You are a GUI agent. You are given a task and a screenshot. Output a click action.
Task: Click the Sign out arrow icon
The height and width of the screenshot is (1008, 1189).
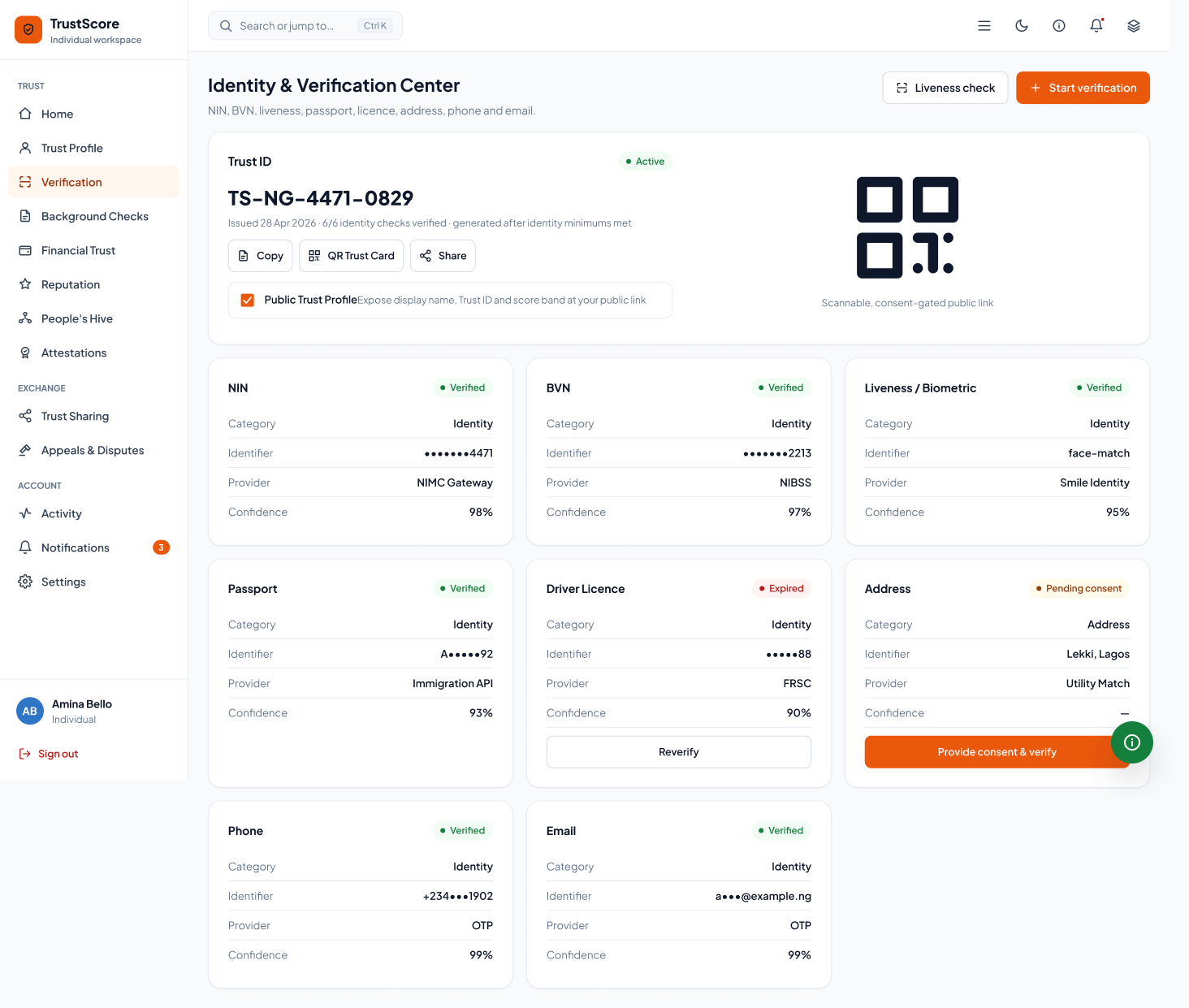24,754
